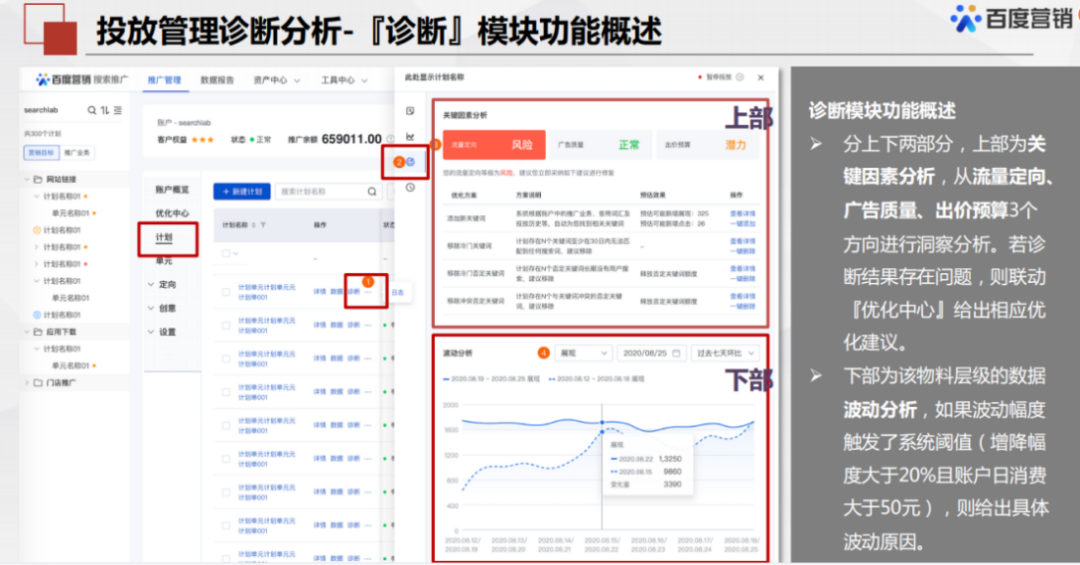Open the clock history icon in panel sidebar
Image resolution: width=1080 pixels, height=565 pixels.
pyautogui.click(x=411, y=187)
